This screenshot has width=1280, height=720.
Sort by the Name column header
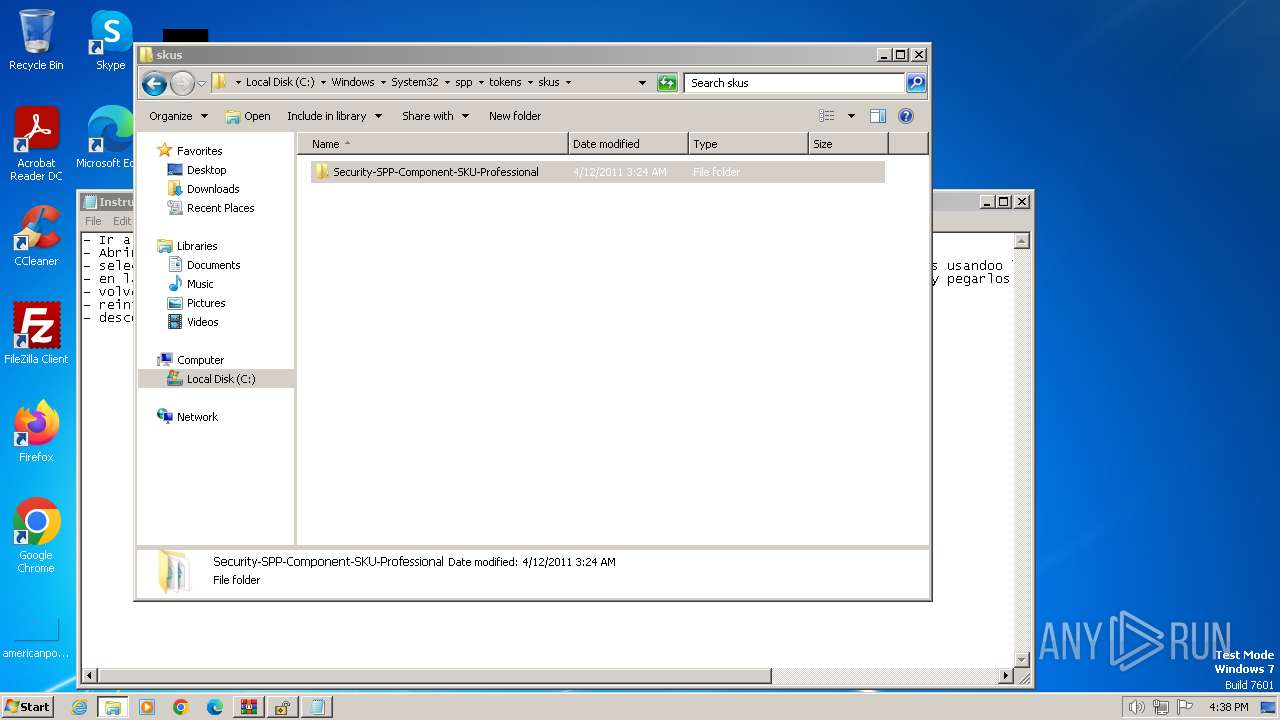point(433,144)
